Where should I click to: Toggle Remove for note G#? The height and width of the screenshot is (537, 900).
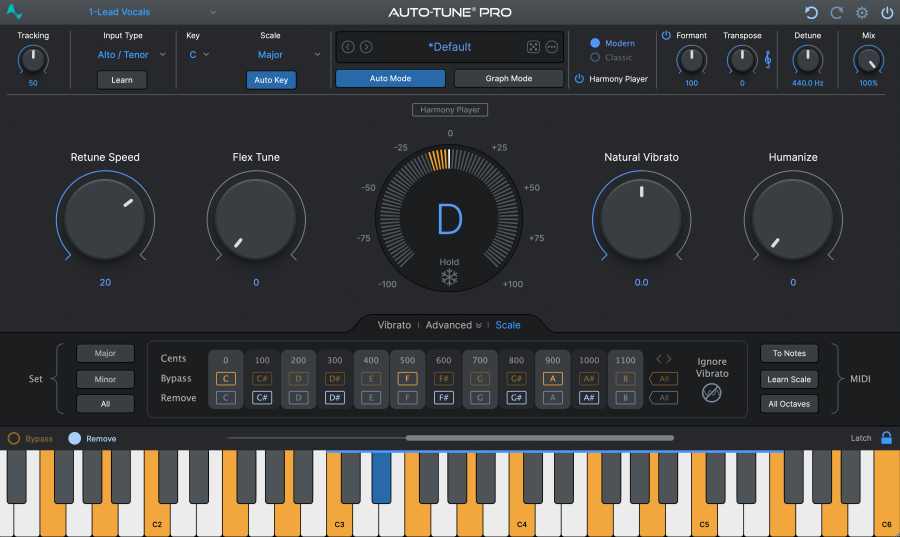point(516,398)
